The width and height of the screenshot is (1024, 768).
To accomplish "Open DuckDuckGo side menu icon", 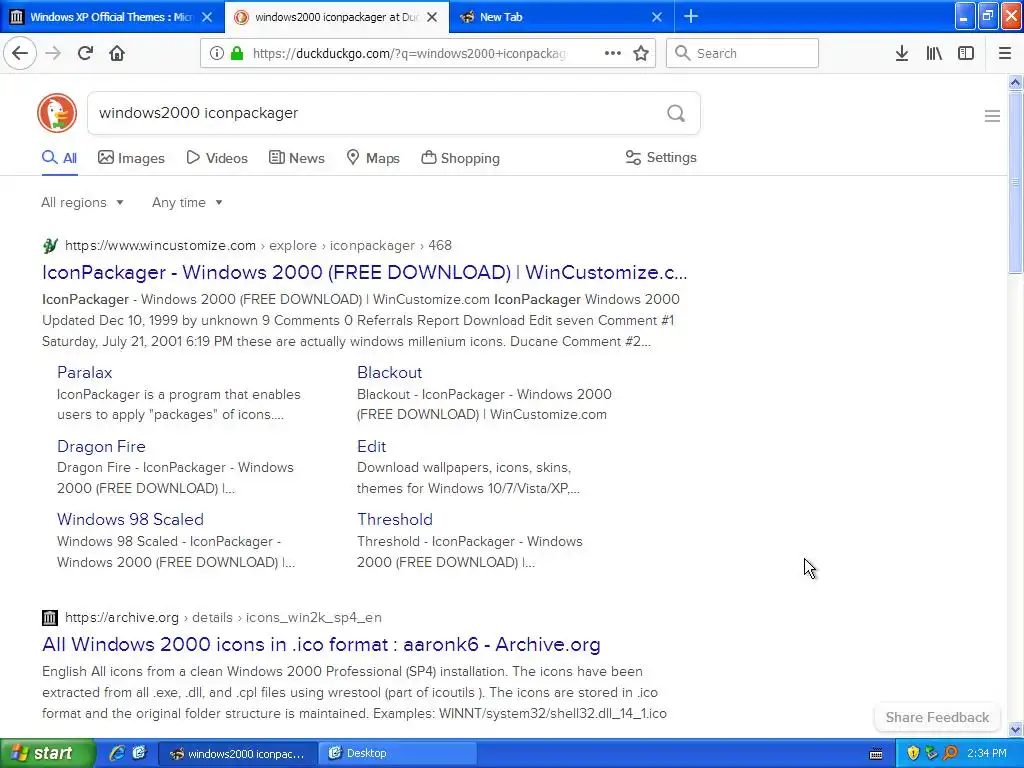I will [992, 116].
